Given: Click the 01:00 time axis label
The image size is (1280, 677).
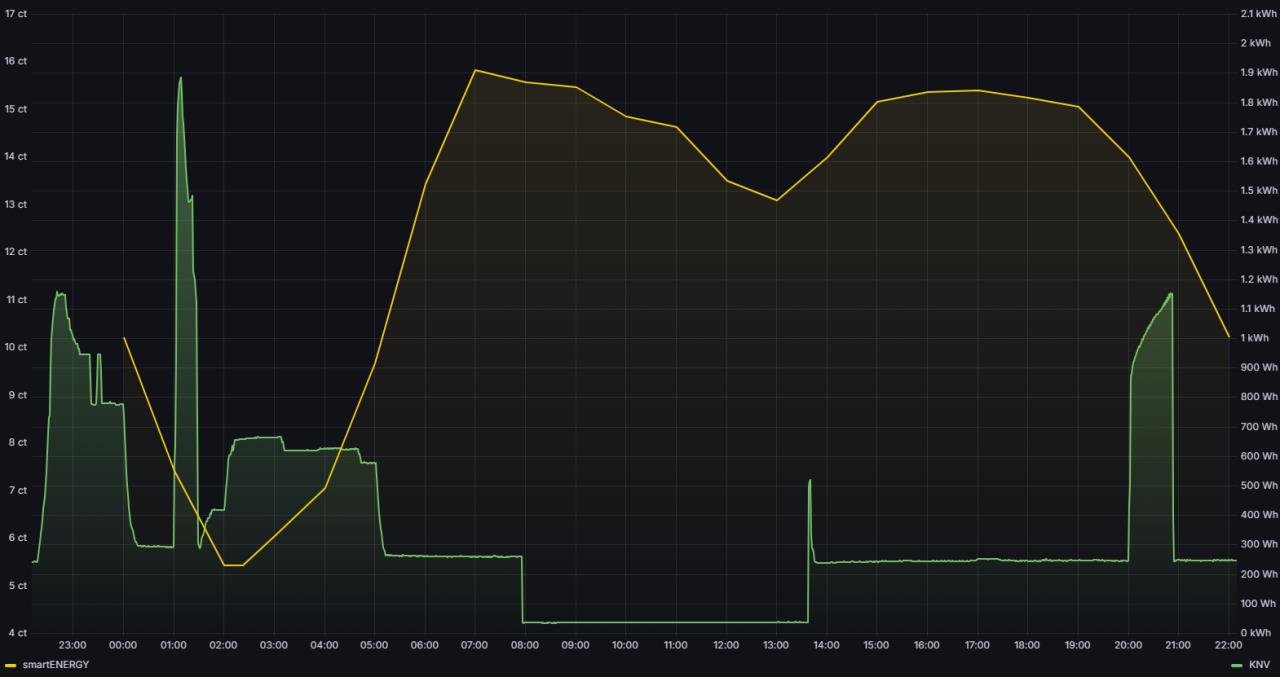Looking at the screenshot, I should pos(173,645).
